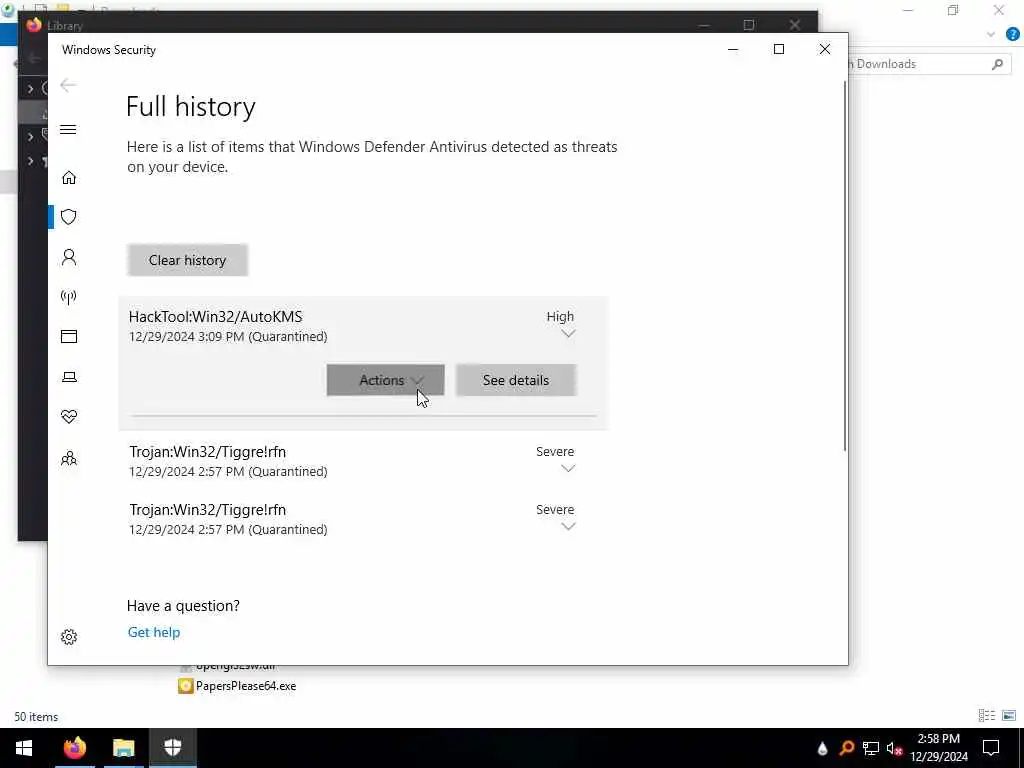1024x768 pixels.
Task: Minimize the Windows Security window
Action: [733, 49]
